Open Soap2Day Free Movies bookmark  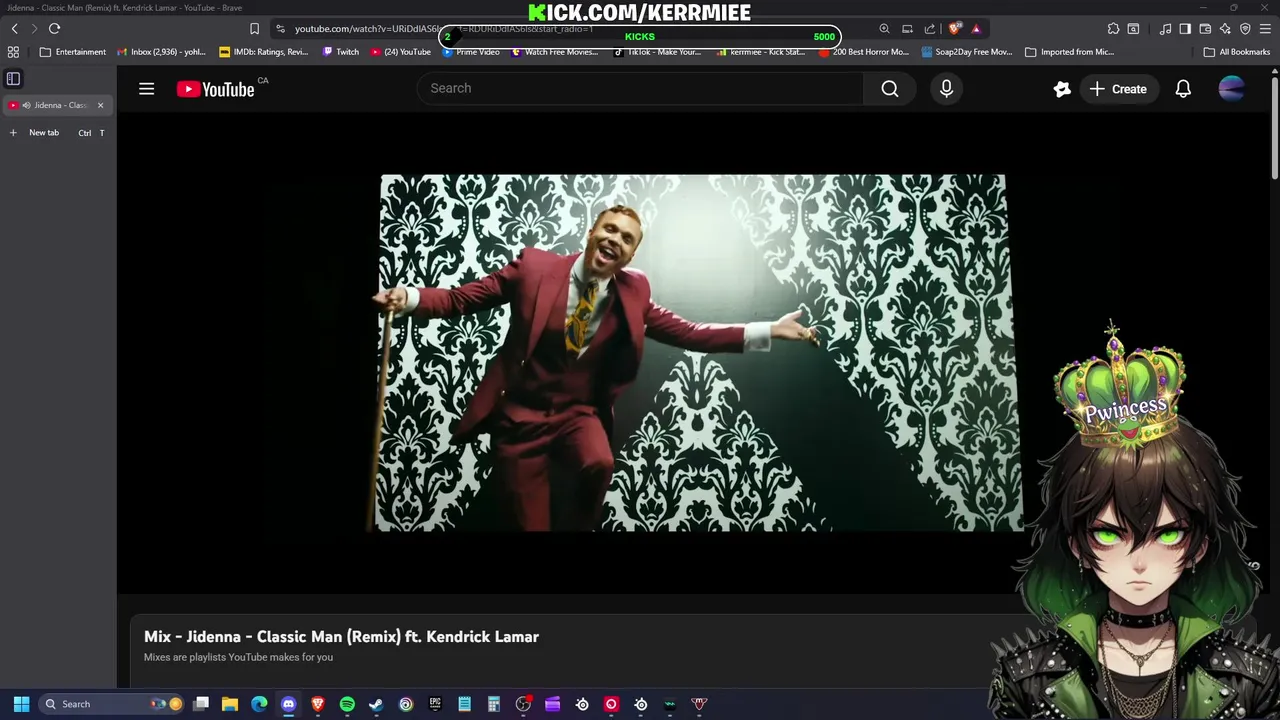pyautogui.click(x=967, y=52)
